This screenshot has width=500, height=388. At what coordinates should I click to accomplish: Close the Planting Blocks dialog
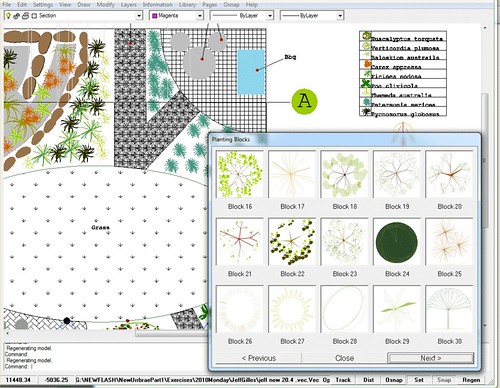[344, 358]
